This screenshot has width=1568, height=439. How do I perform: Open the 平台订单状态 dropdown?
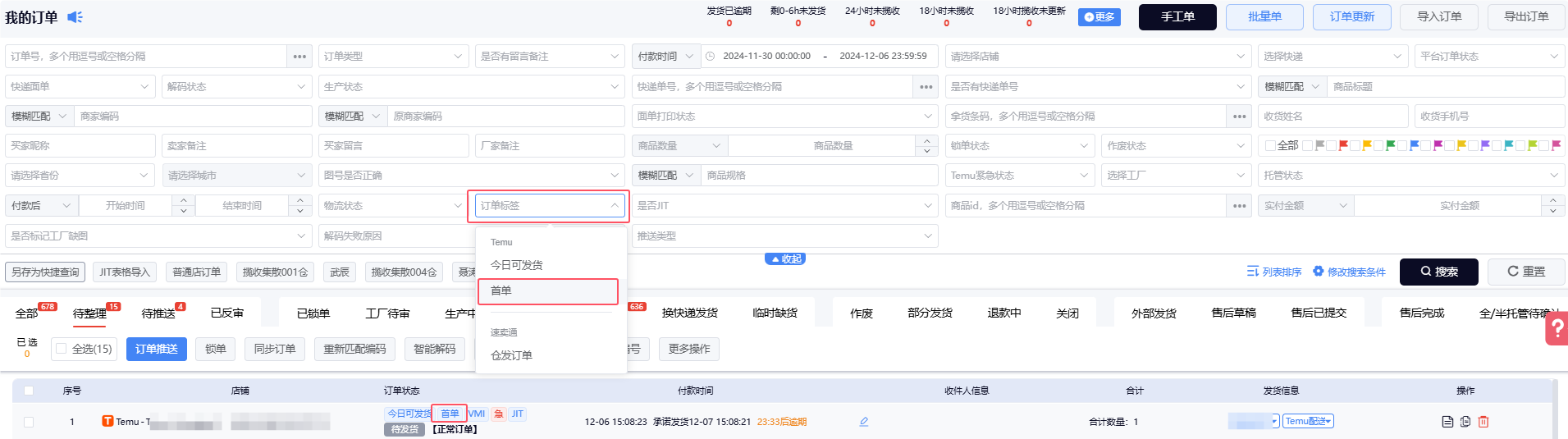[x=1490, y=57]
